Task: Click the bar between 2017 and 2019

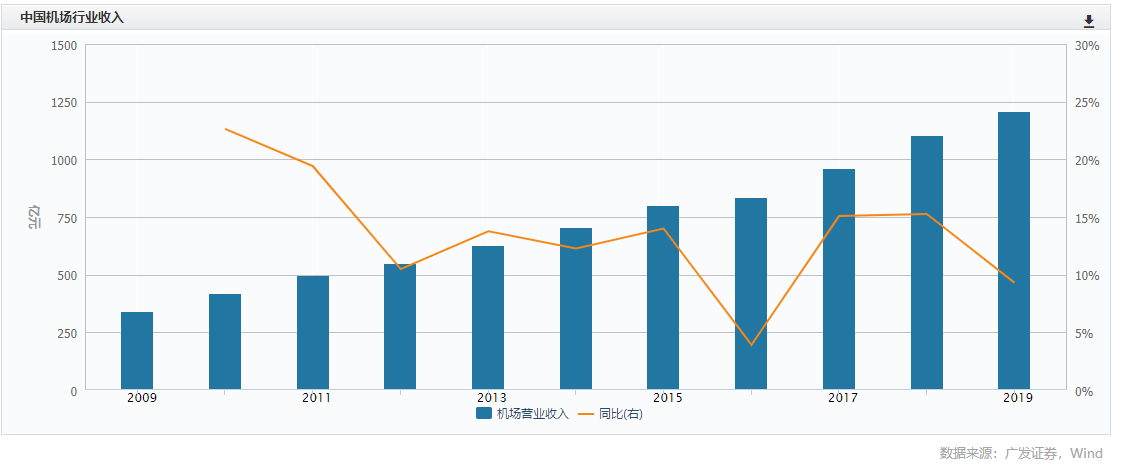Action: (x=927, y=263)
